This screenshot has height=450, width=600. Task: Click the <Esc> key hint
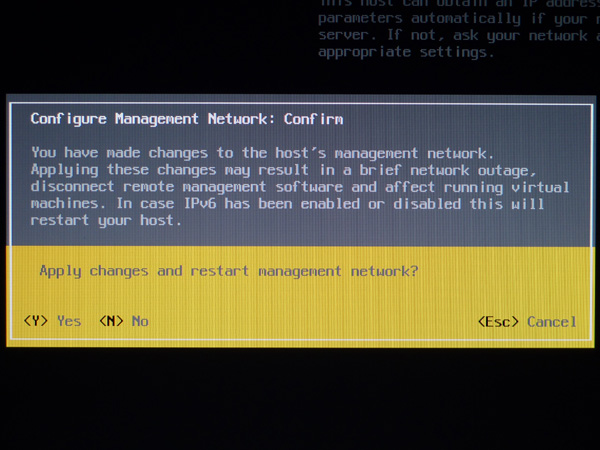[x=498, y=321]
